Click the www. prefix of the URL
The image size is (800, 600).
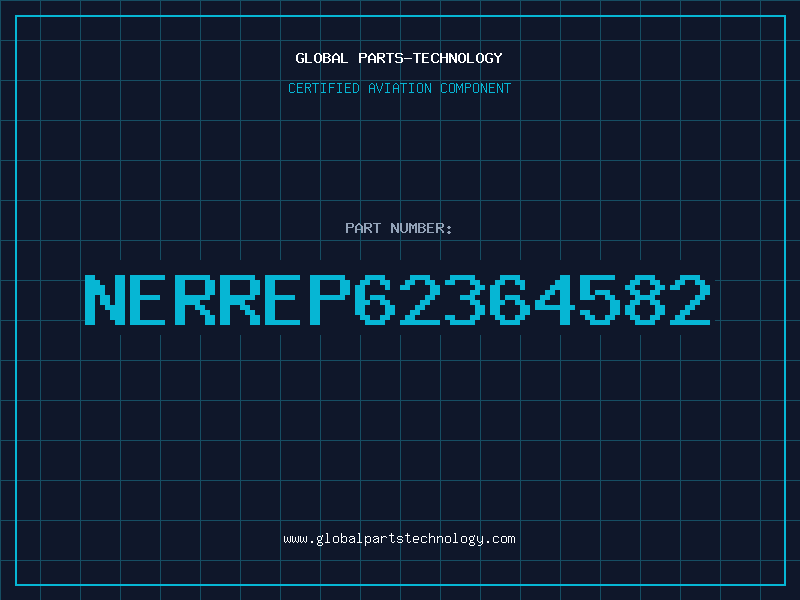tap(299, 539)
